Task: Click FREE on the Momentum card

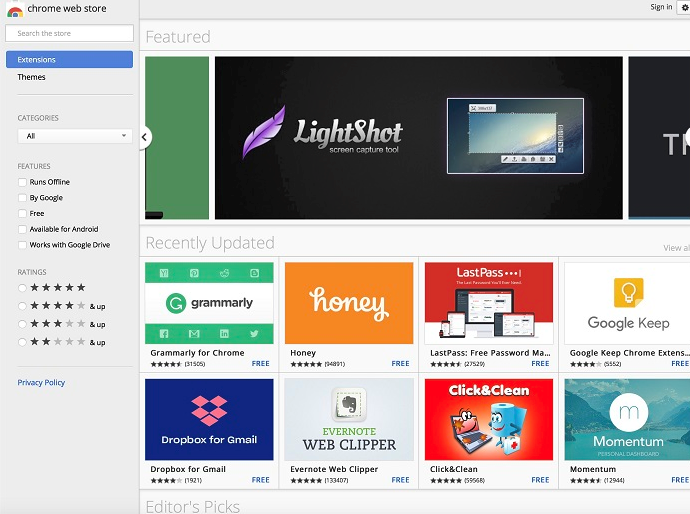Action: [x=680, y=480]
